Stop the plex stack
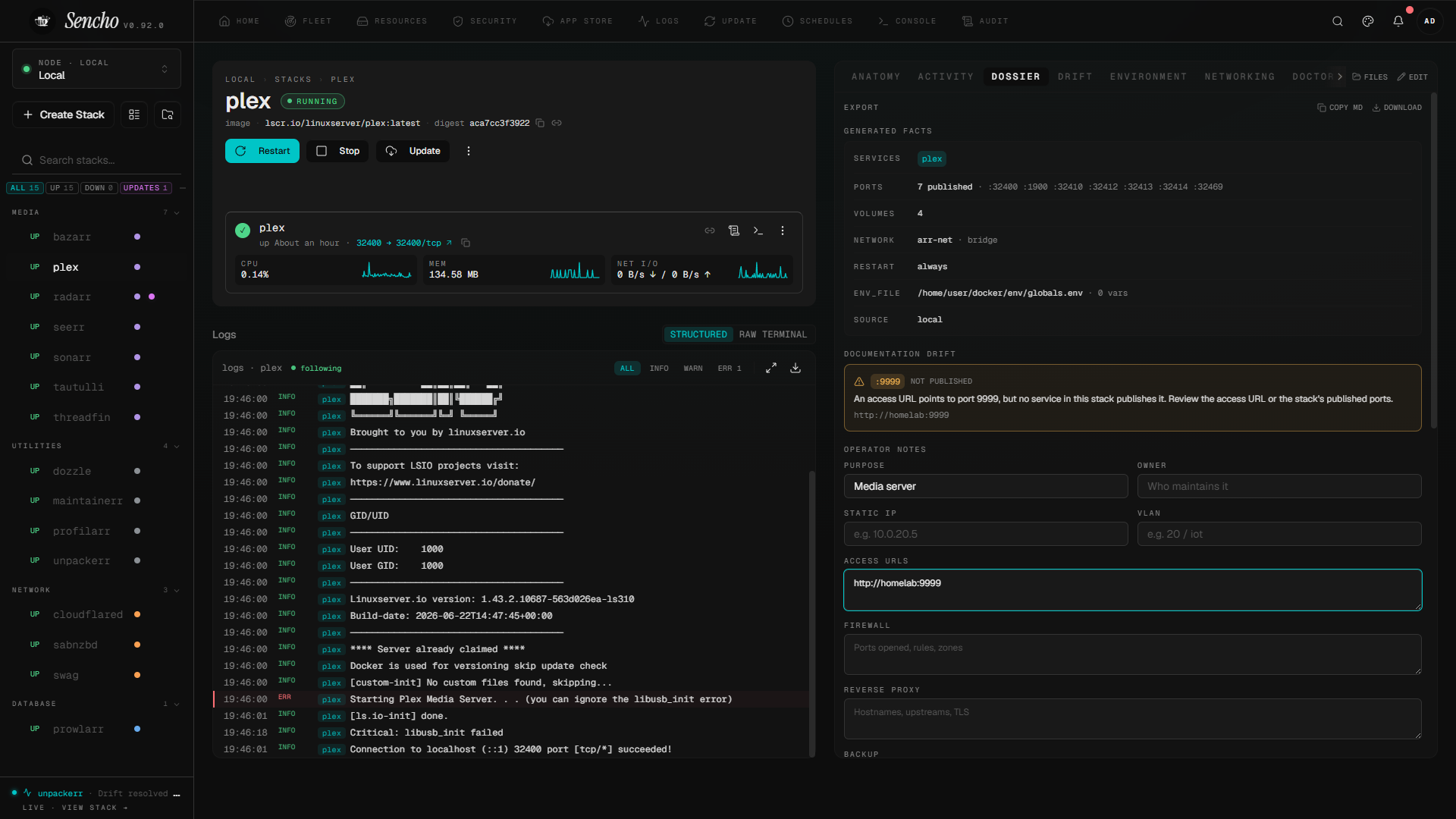1456x819 pixels. [338, 151]
